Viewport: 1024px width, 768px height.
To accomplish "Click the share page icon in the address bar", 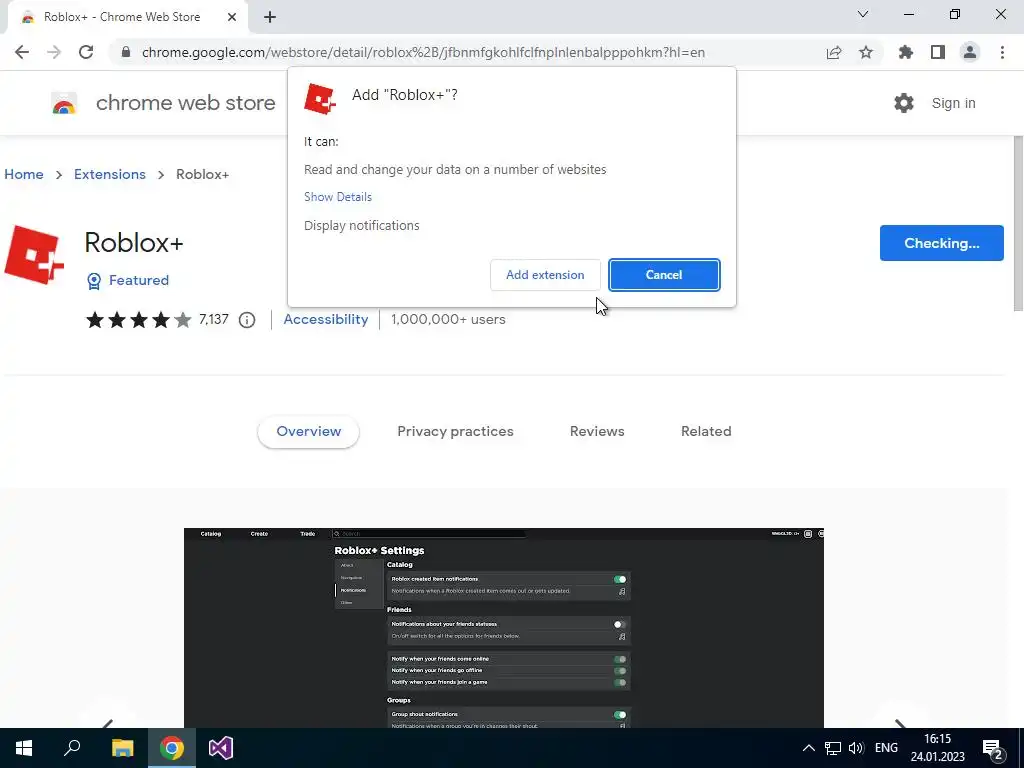I will [x=834, y=52].
